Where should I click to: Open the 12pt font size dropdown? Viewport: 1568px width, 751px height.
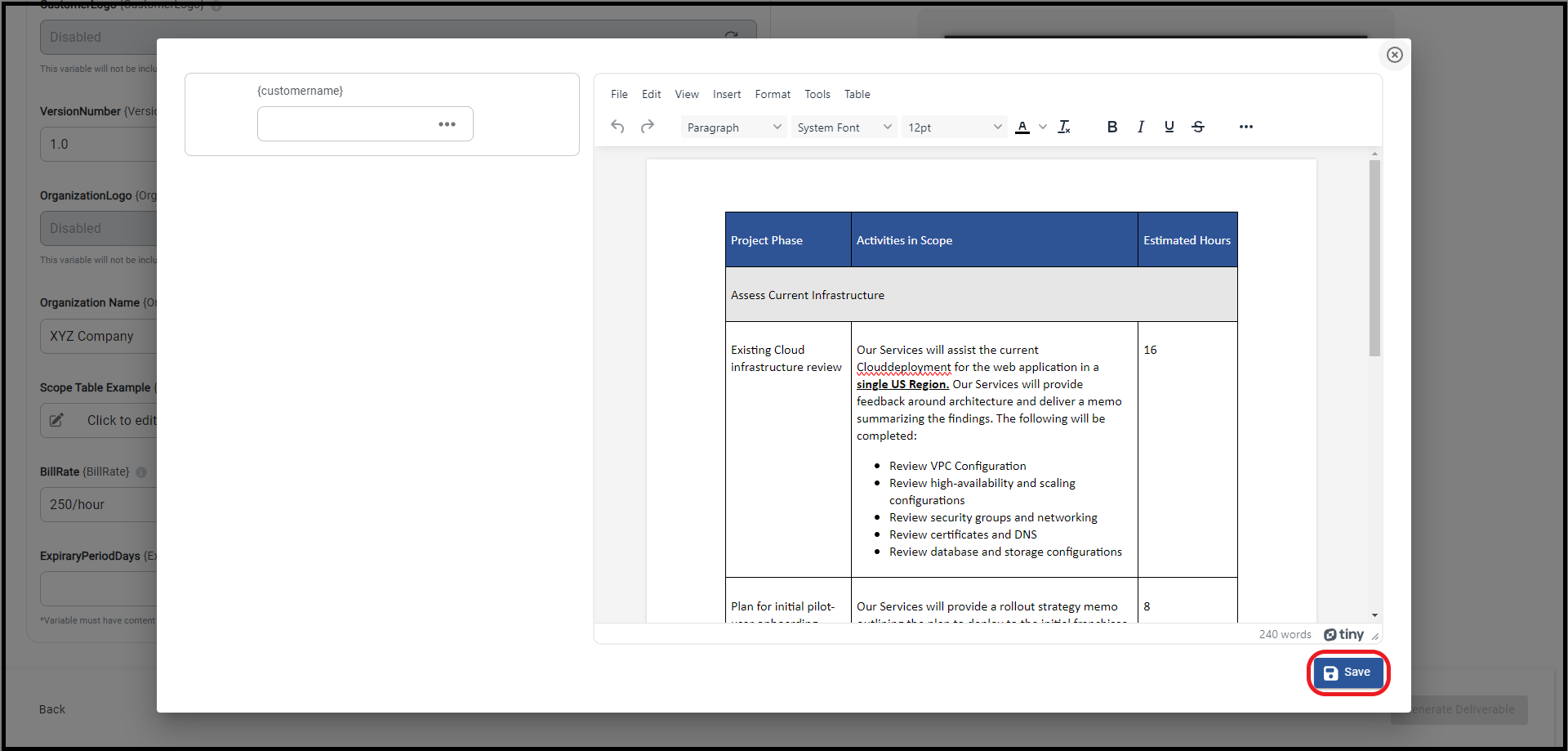click(955, 127)
